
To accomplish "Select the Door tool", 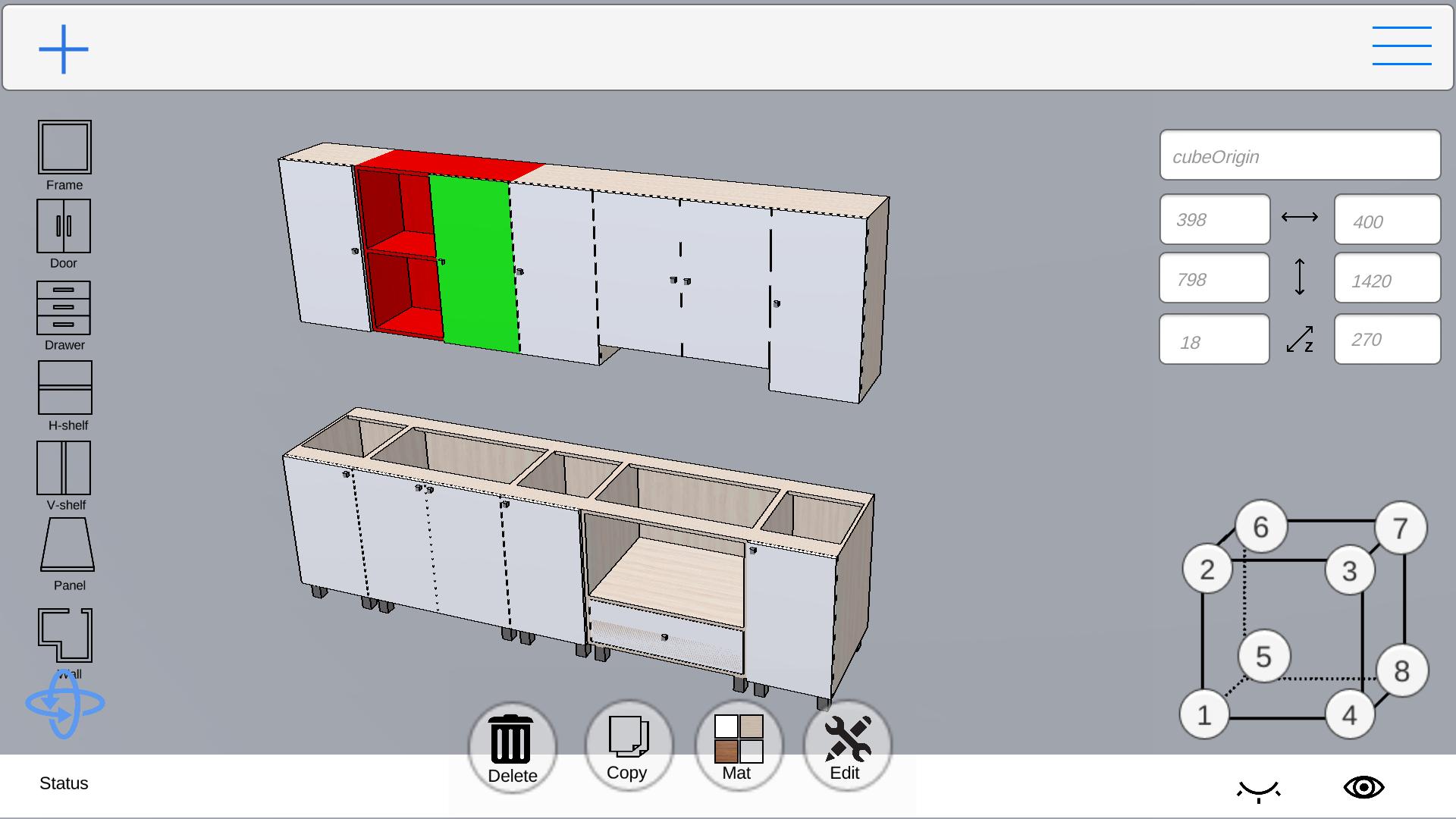I will [64, 226].
